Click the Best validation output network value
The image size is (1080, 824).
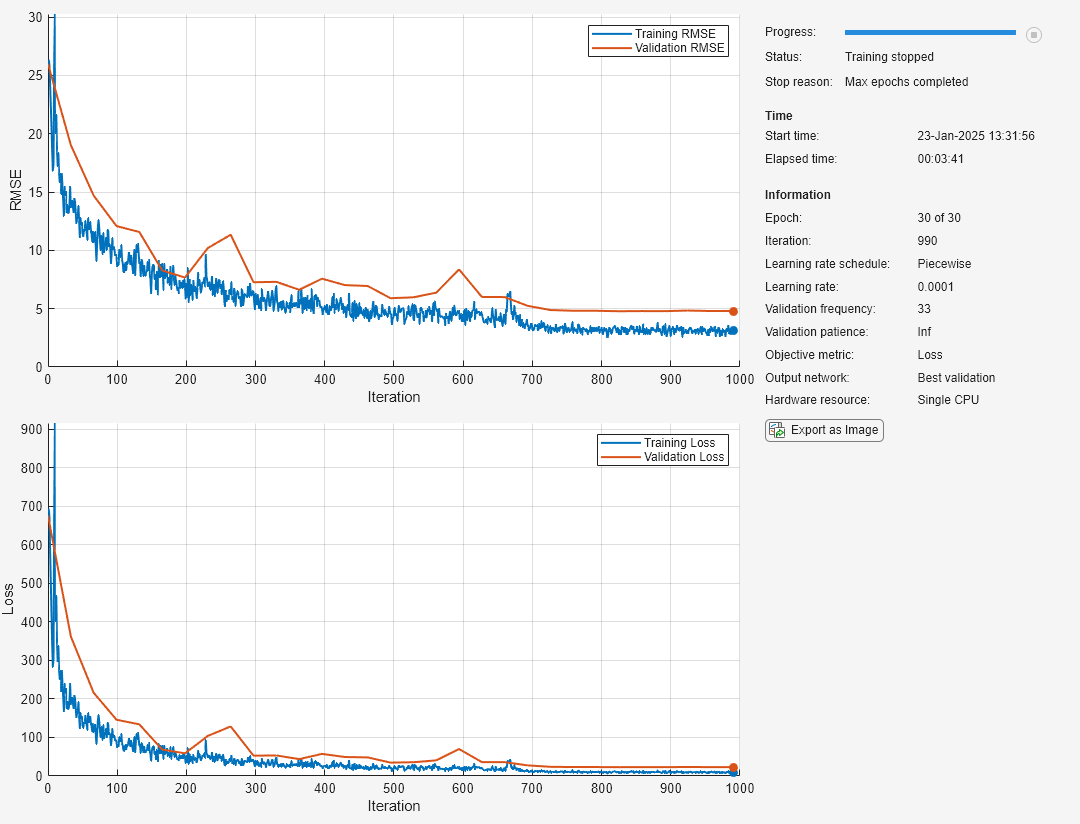click(x=956, y=378)
